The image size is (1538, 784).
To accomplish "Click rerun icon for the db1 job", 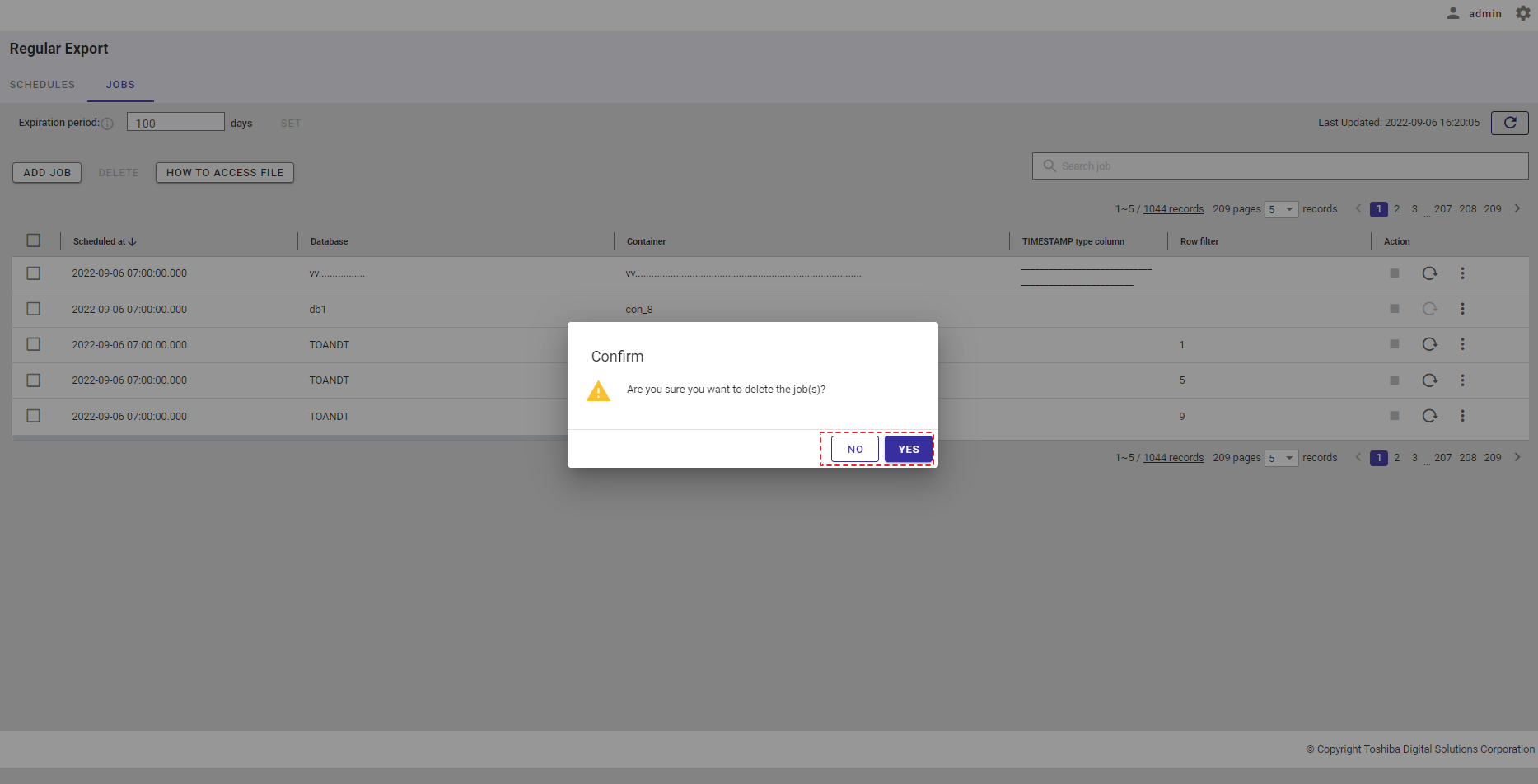I will 1429,309.
